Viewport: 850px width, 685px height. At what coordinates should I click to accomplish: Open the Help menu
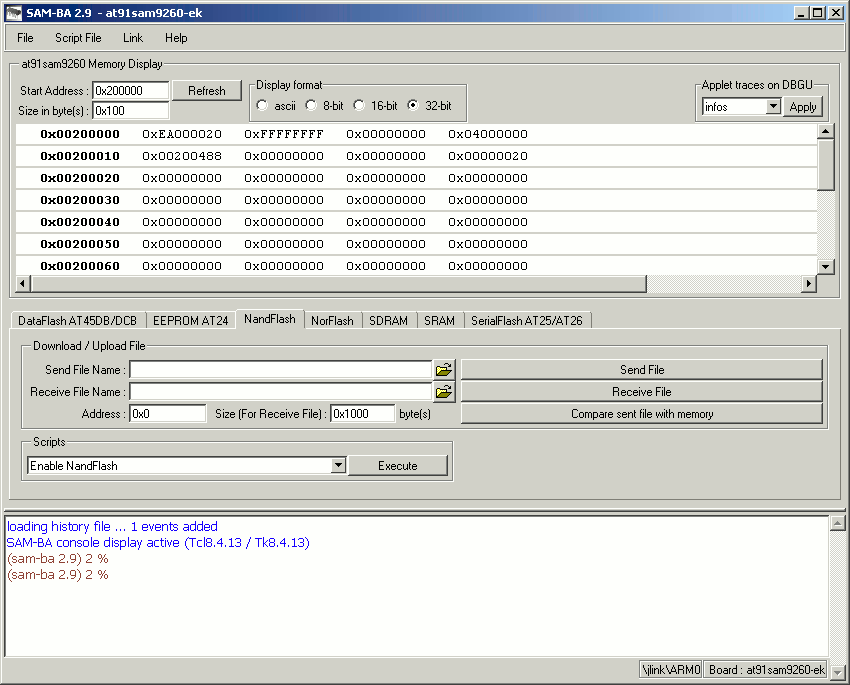click(176, 38)
